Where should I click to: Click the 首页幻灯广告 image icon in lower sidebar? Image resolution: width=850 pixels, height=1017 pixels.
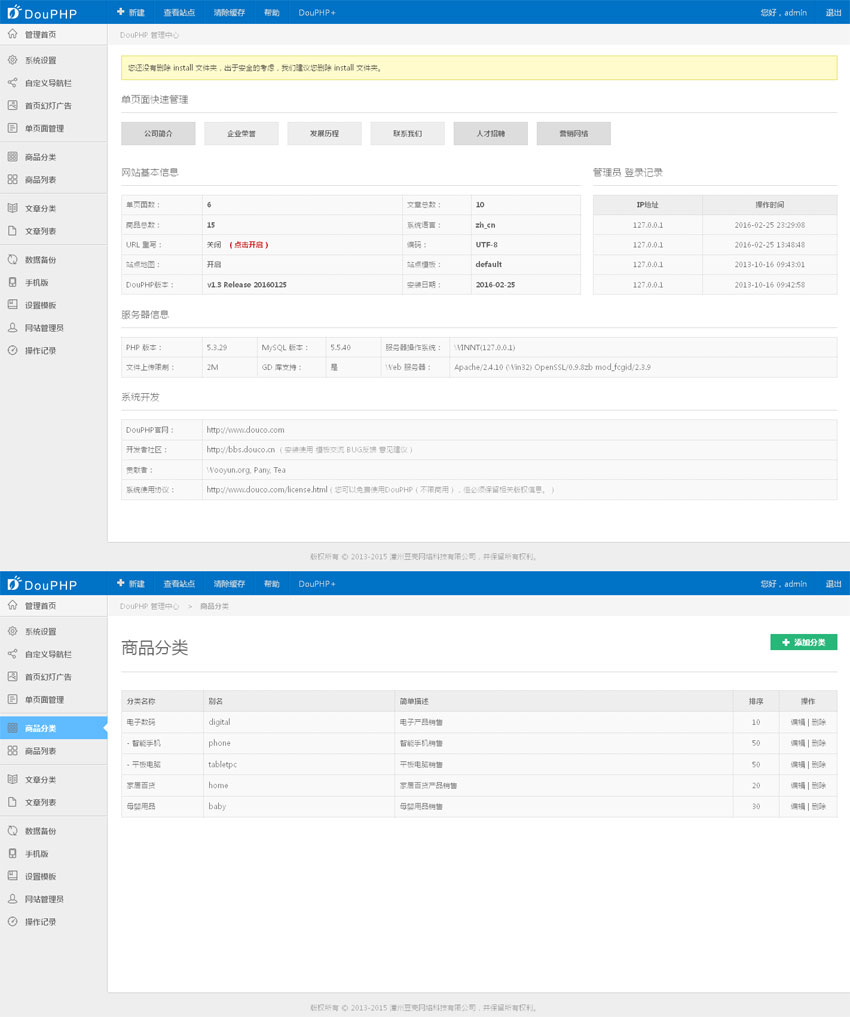click(x=12, y=677)
